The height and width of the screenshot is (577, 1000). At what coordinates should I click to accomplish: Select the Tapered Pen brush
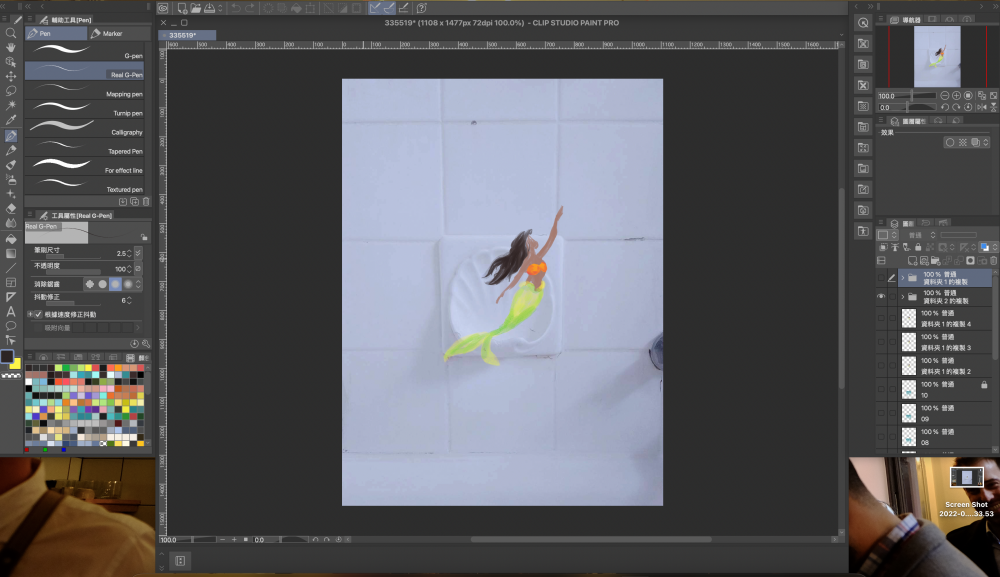(x=84, y=148)
